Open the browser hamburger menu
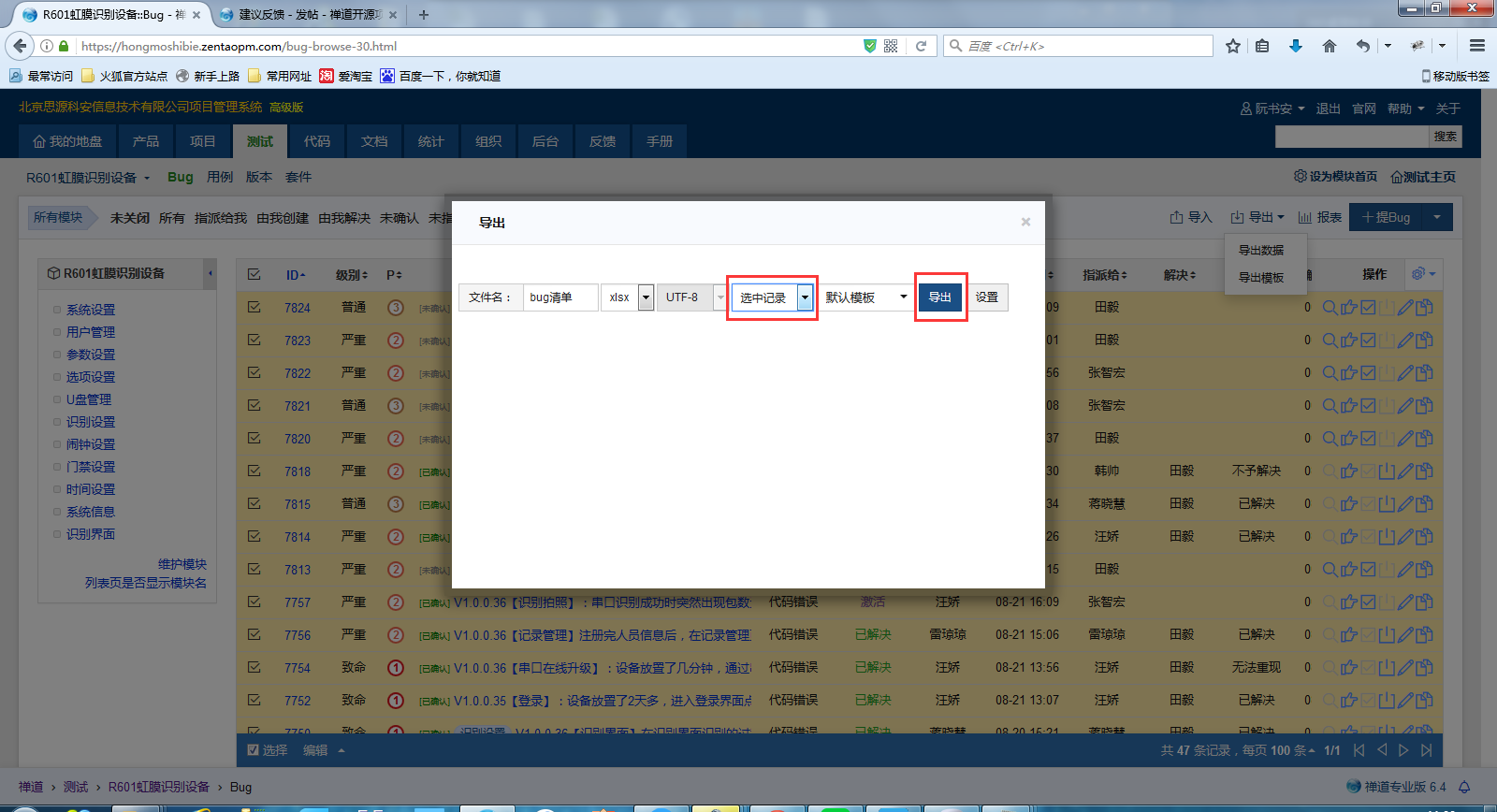The image size is (1497, 812). tap(1477, 46)
